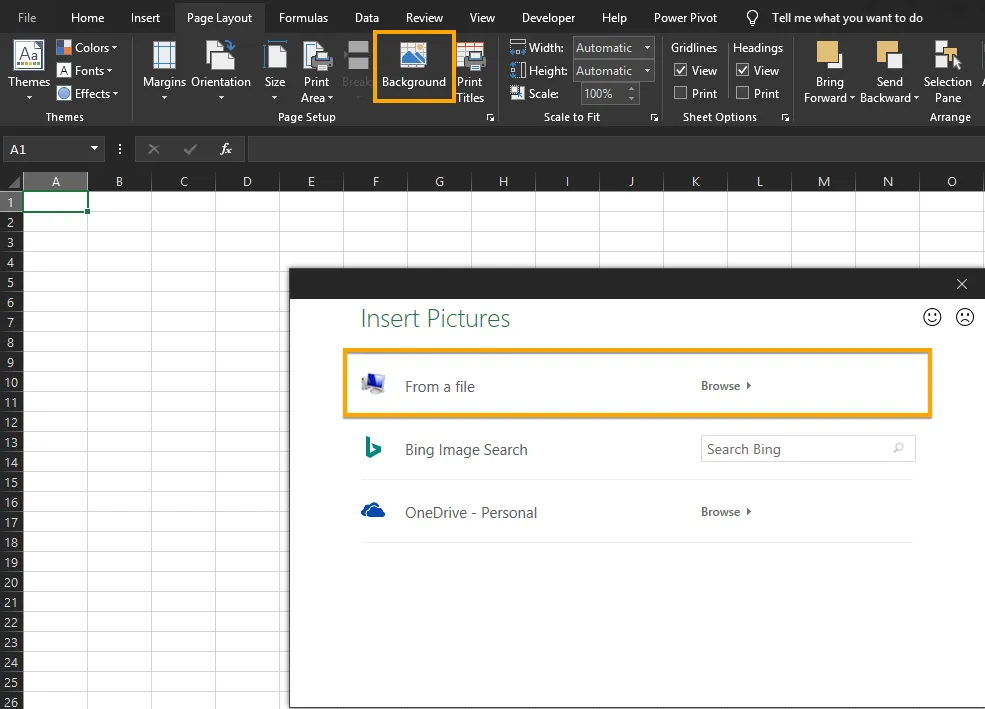
Task: Click the Insert Function fx icon
Action: tap(226, 149)
